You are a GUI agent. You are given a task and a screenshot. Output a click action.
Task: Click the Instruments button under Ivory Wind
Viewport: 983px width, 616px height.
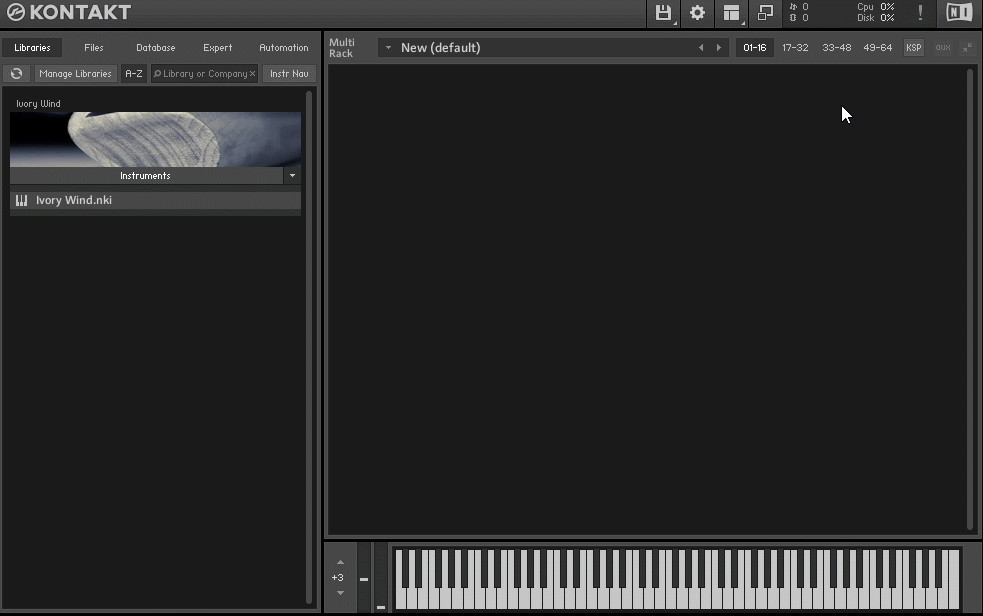pos(145,175)
